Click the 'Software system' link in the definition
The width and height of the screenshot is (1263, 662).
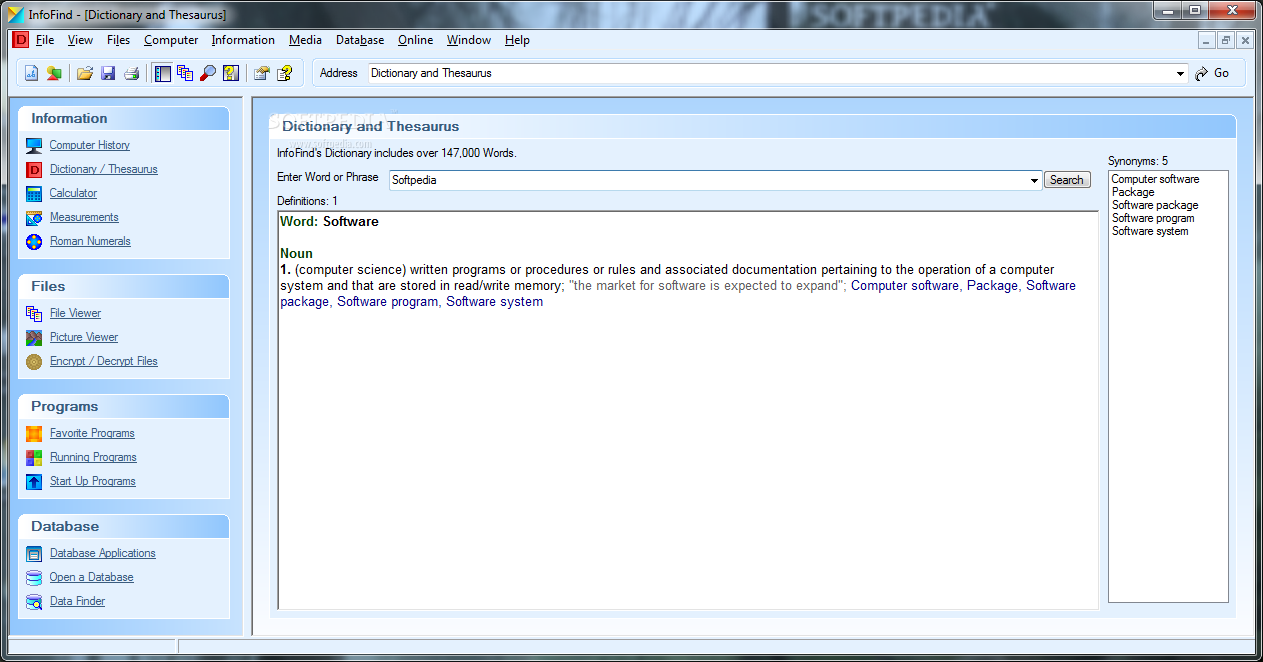(494, 302)
